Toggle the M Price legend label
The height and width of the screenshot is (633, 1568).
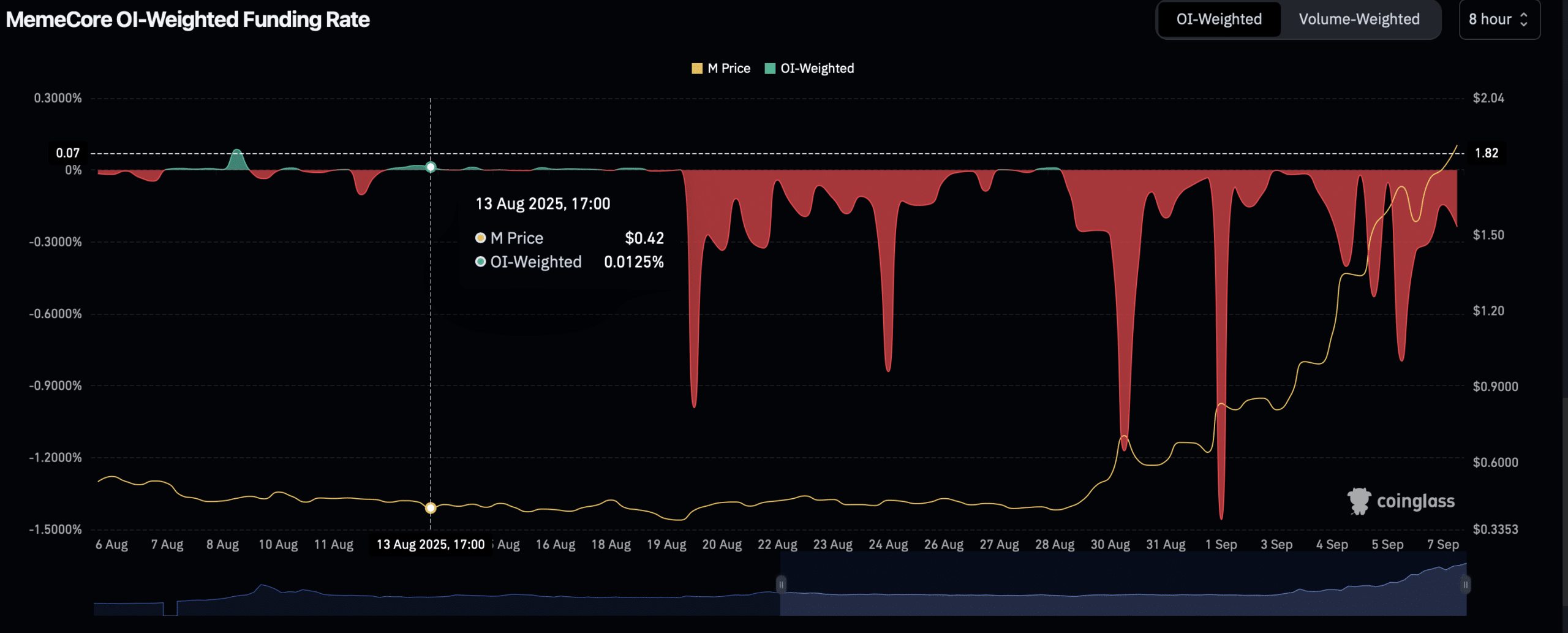[x=728, y=69]
